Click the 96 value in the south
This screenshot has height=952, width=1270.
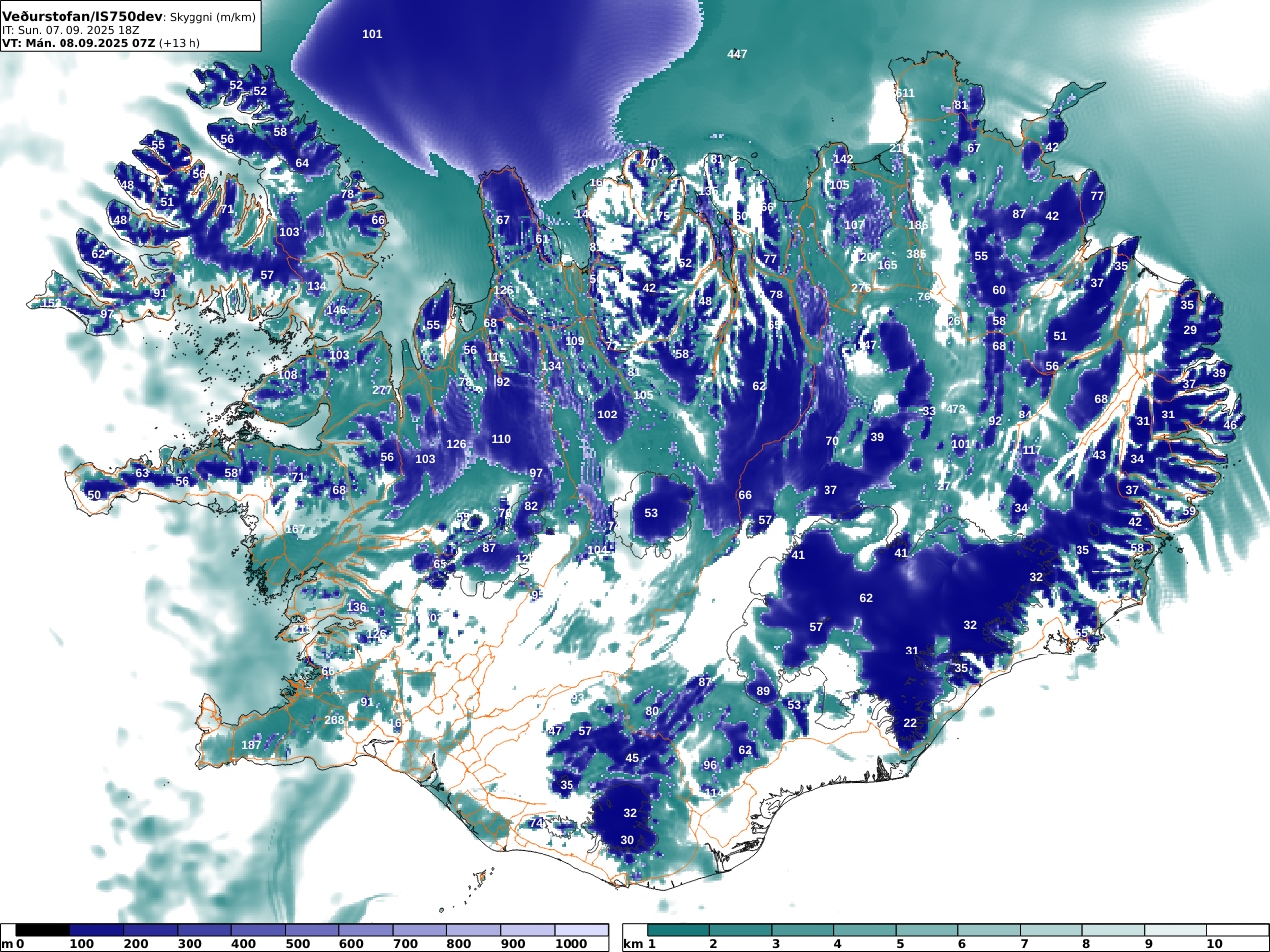coord(710,765)
